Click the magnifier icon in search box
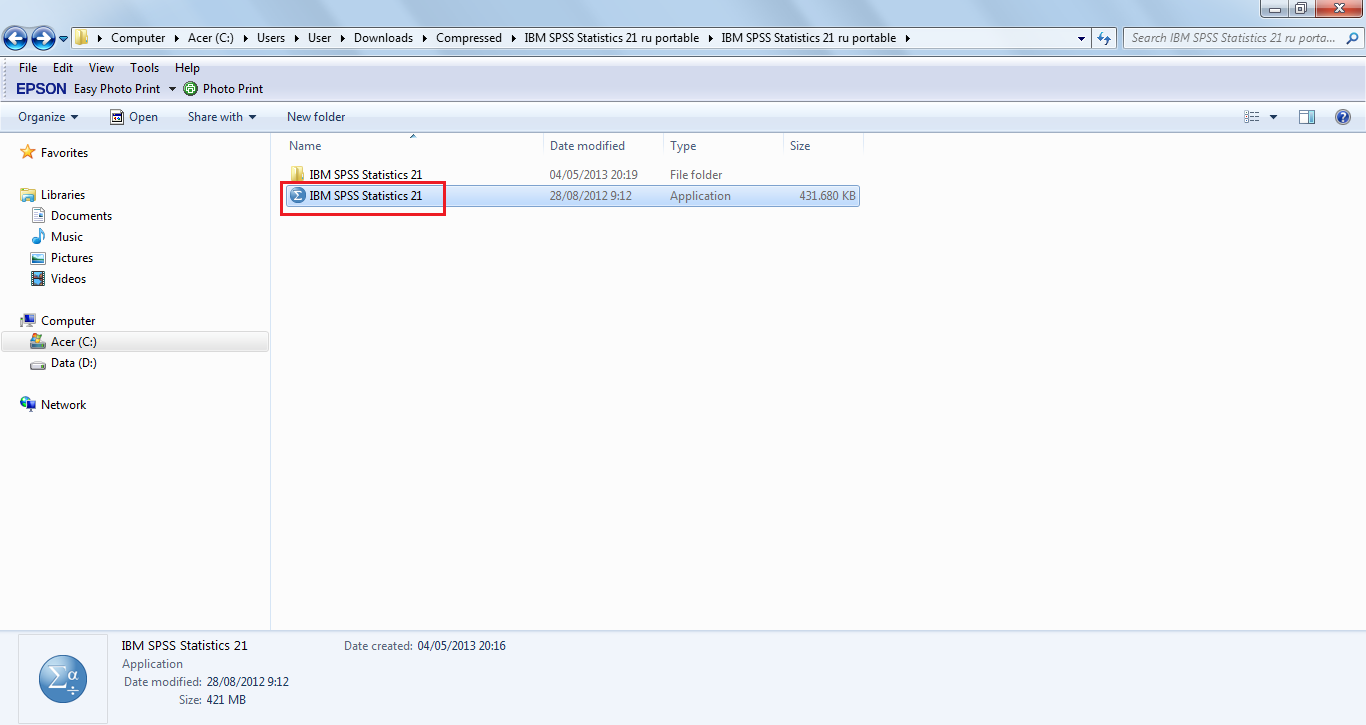Viewport: 1366px width, 725px height. coord(1352,38)
